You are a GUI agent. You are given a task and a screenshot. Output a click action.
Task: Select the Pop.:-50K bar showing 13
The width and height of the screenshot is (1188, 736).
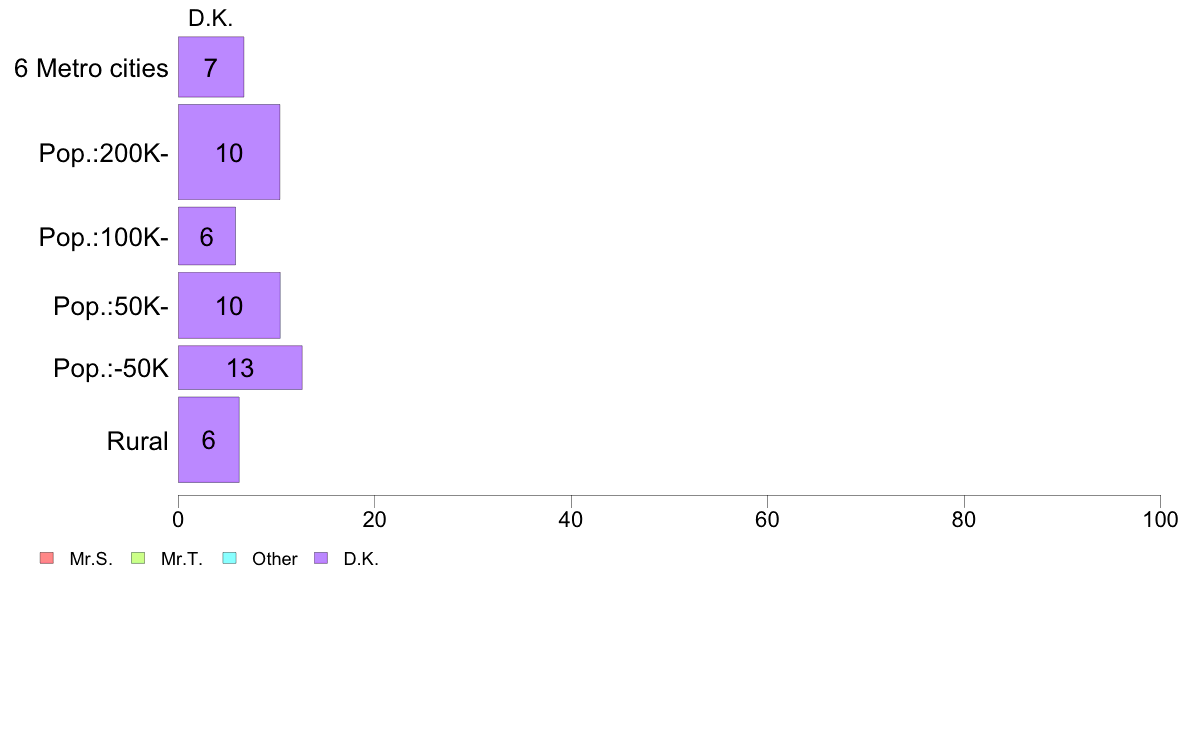coord(240,368)
